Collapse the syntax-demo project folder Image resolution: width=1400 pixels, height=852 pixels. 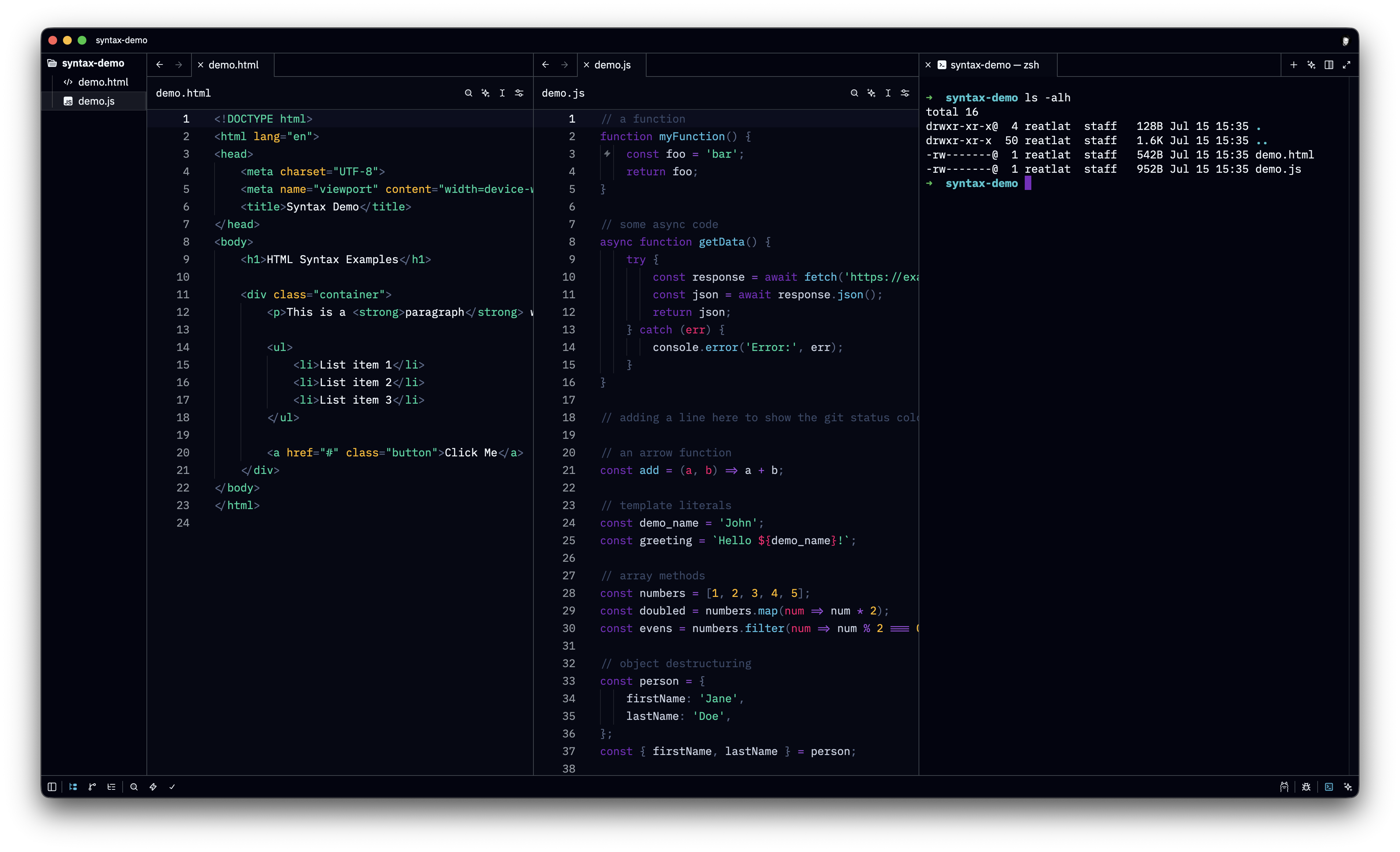click(x=94, y=63)
